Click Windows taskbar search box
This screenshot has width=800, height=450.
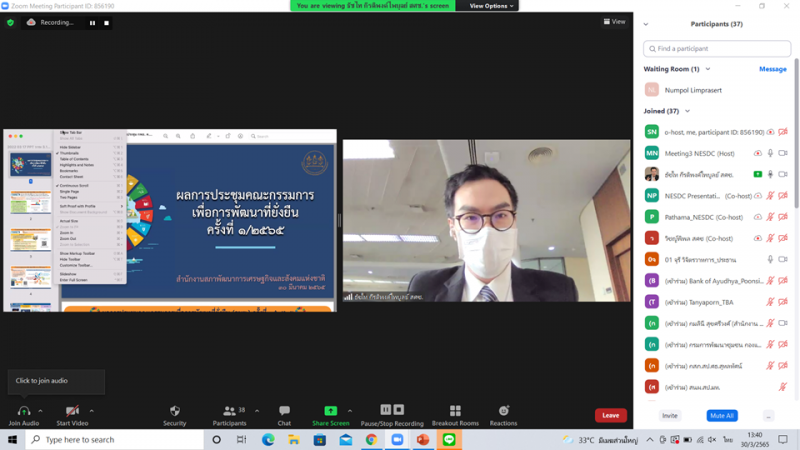(x=115, y=439)
